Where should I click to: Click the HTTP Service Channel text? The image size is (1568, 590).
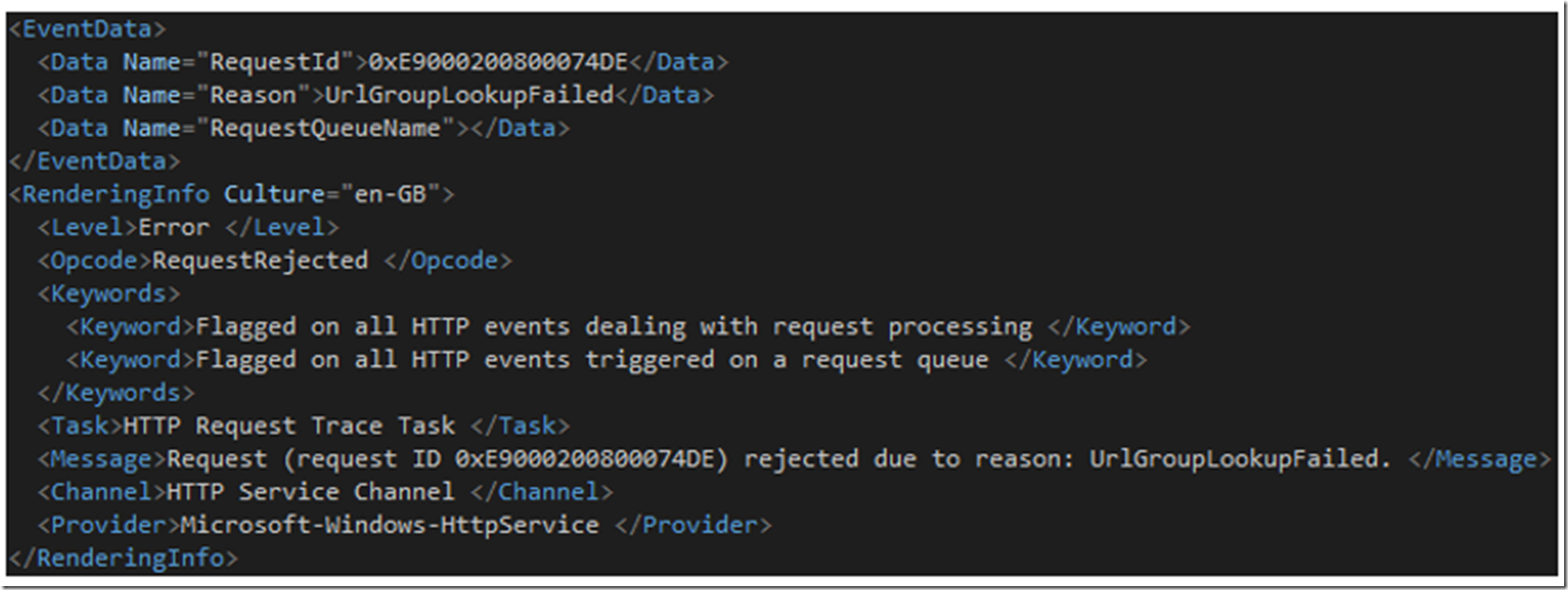click(310, 492)
